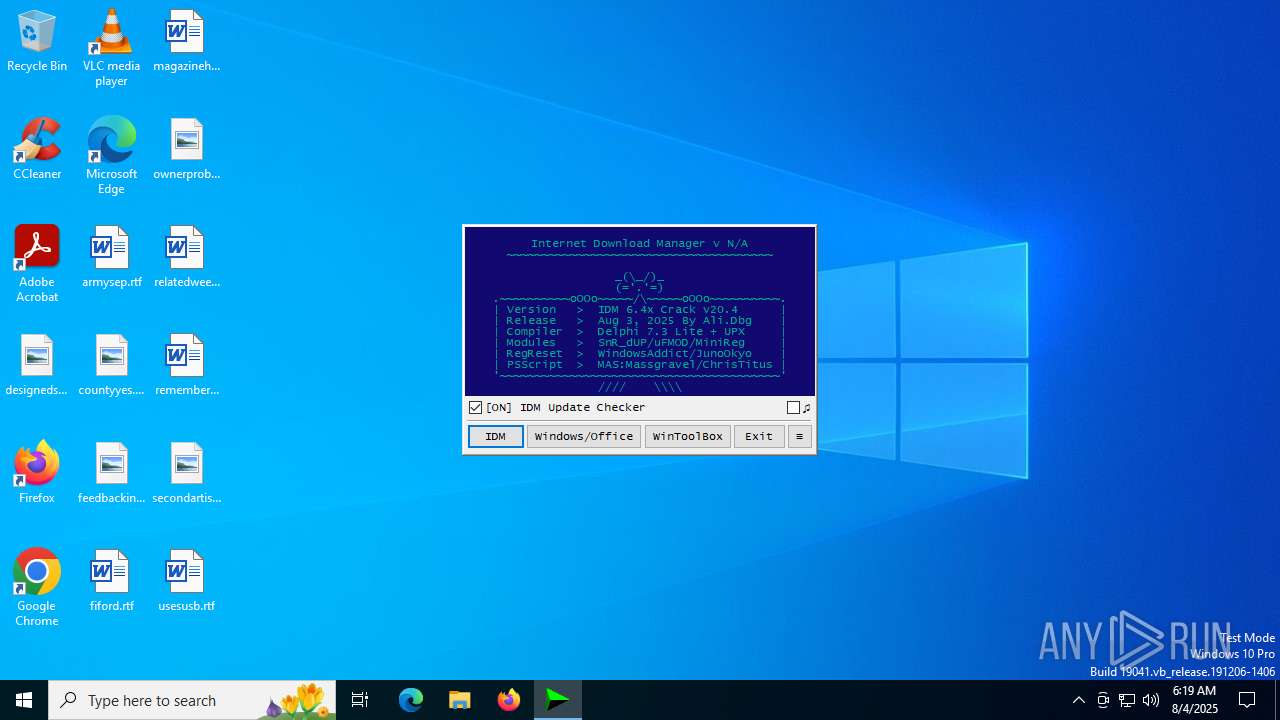Screen dimensions: 1280x720
Task: Open Microsoft Edge from the taskbar
Action: pyautogui.click(x=411, y=700)
